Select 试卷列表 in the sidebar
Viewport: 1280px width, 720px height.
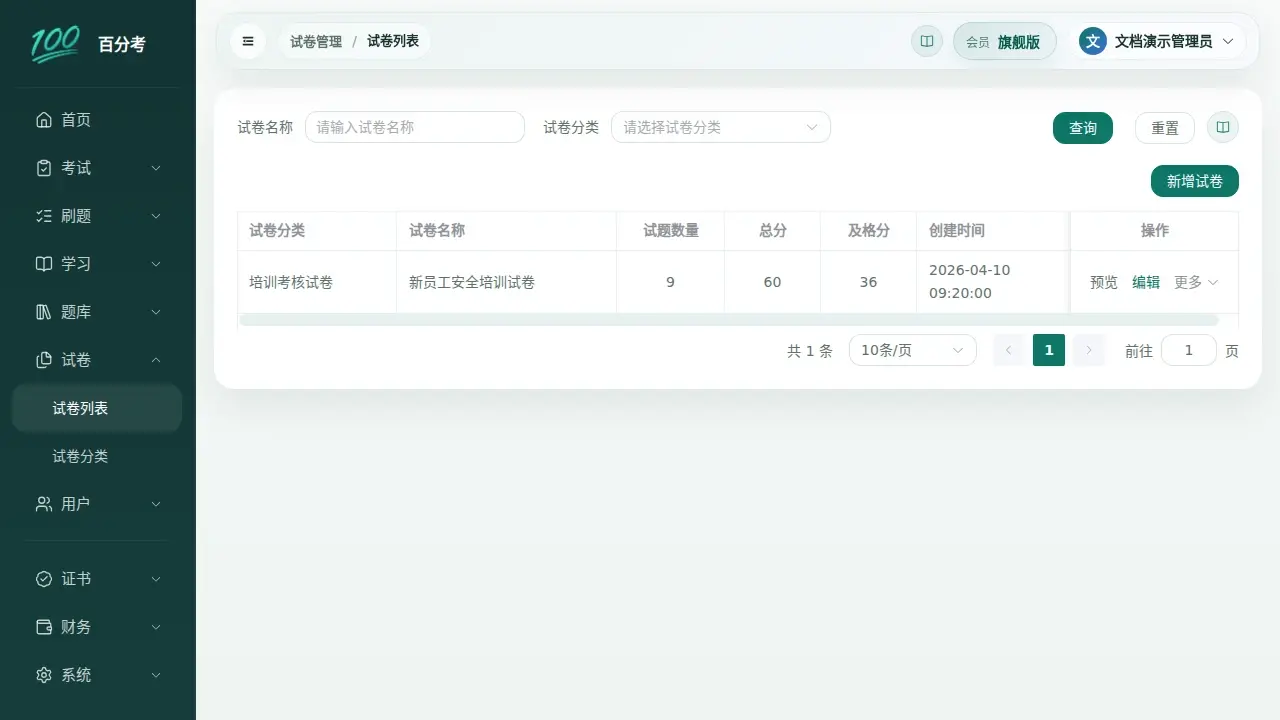tap(97, 408)
